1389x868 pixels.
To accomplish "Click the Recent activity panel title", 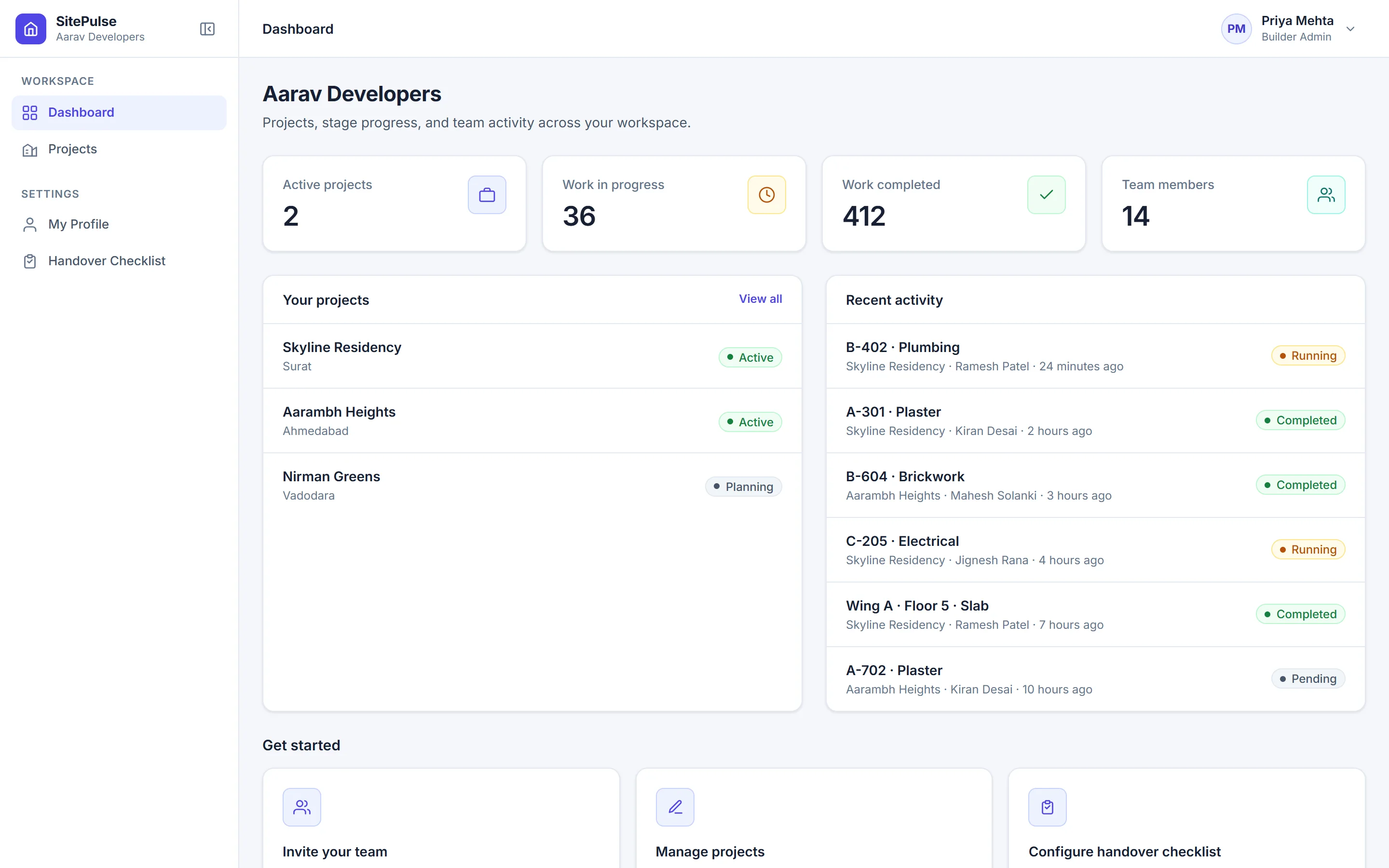I will (894, 300).
